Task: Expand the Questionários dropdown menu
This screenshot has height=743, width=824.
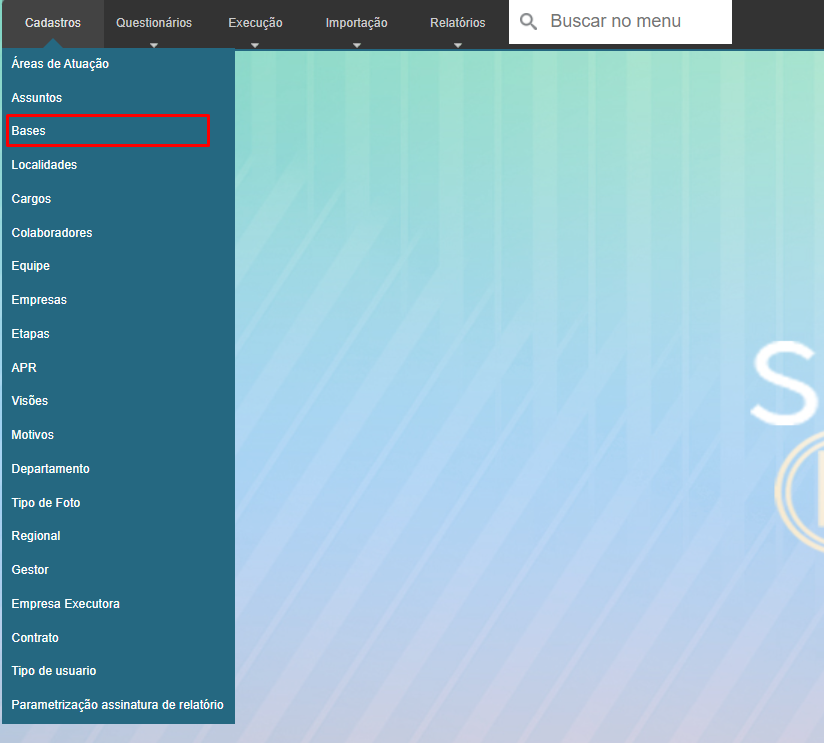Action: click(154, 23)
